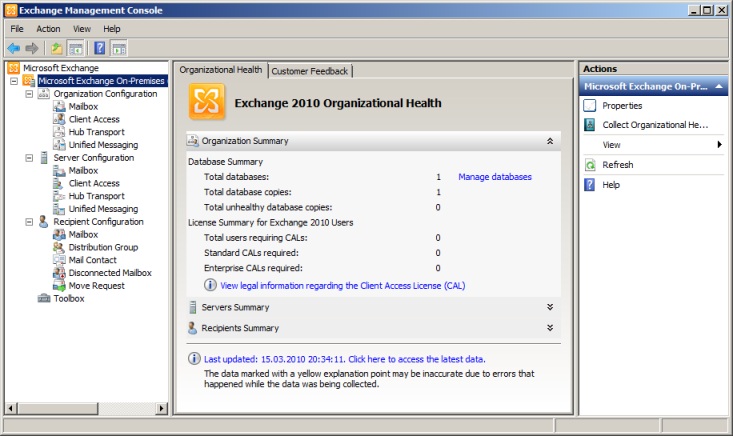The height and width of the screenshot is (436, 733).
Task: Click the Forward arrow toolbar icon
Action: coord(32,48)
